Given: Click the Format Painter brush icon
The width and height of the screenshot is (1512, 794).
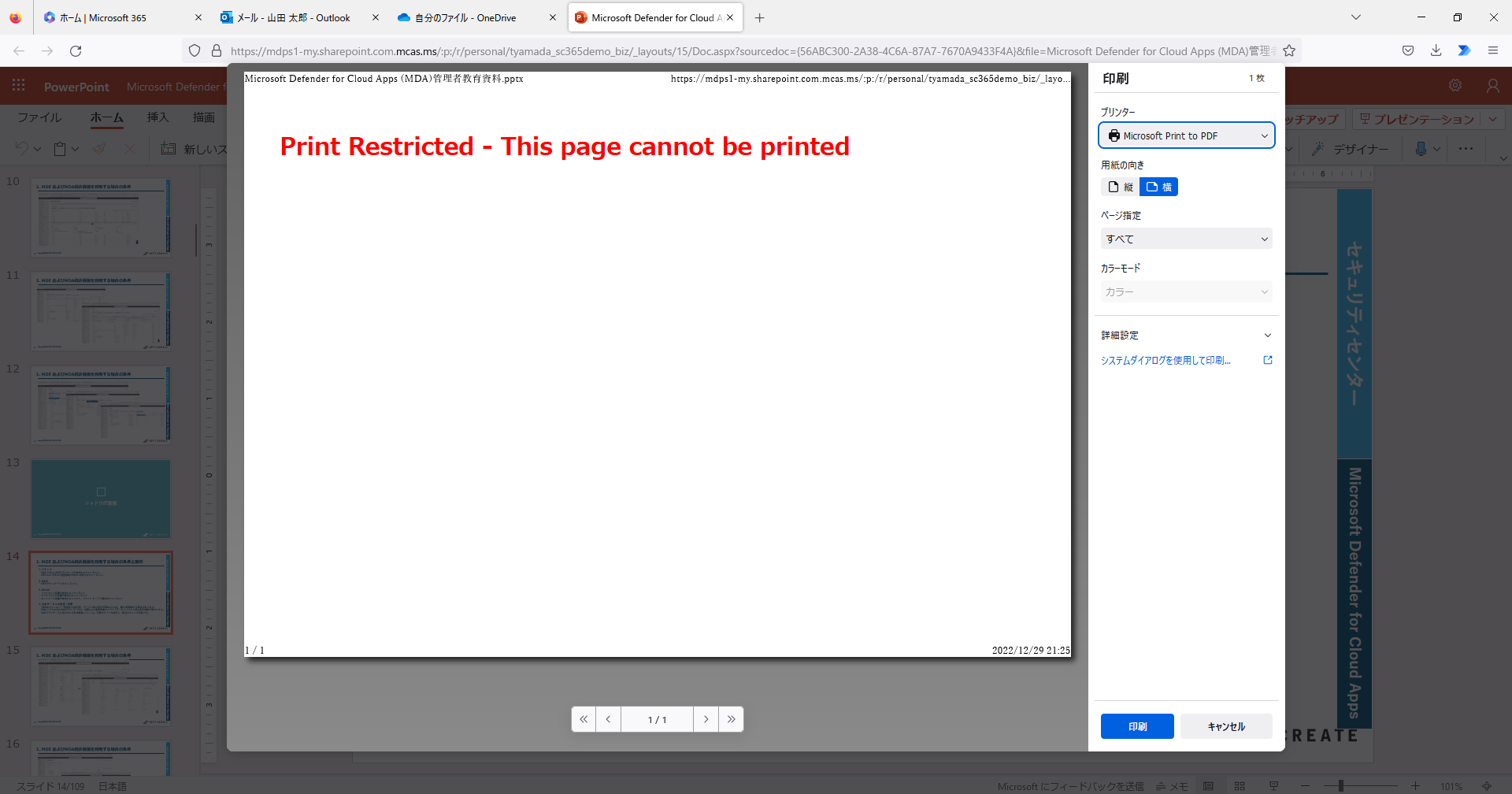Looking at the screenshot, I should click(99, 148).
